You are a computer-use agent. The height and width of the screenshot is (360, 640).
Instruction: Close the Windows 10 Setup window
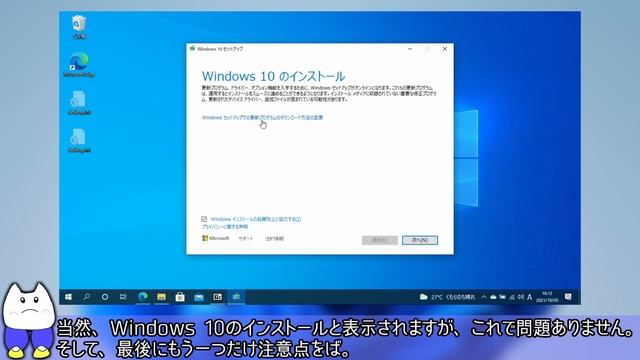coord(445,49)
